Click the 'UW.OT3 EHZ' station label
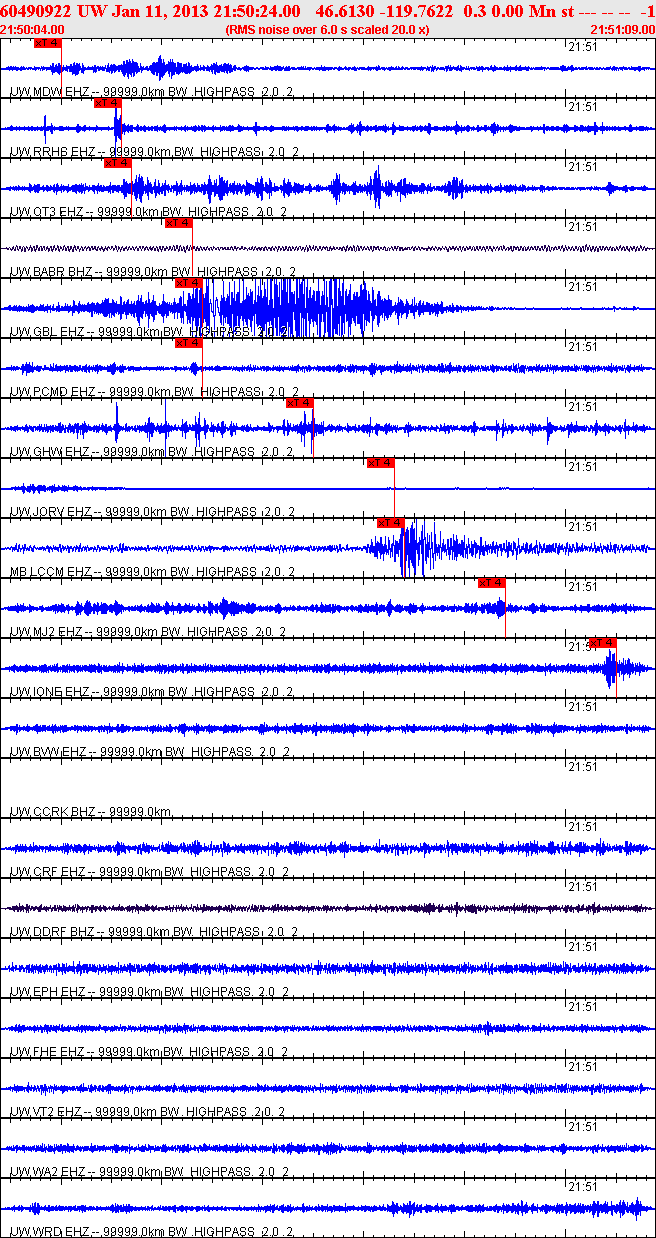The height and width of the screenshot is (1238, 656). point(46,212)
